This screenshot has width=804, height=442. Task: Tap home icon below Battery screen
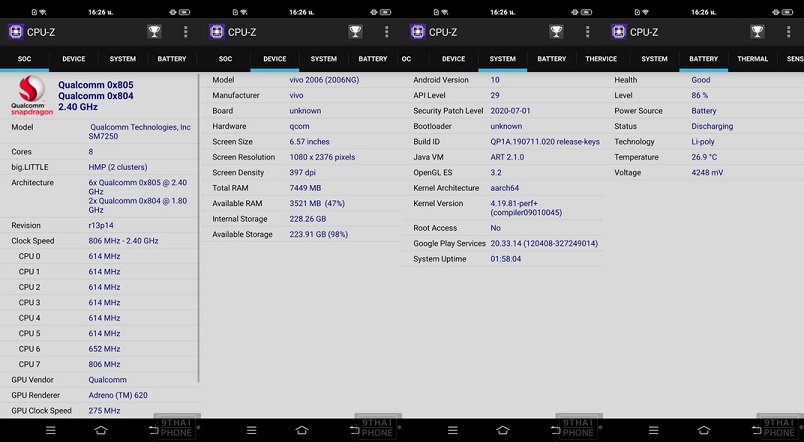704,430
